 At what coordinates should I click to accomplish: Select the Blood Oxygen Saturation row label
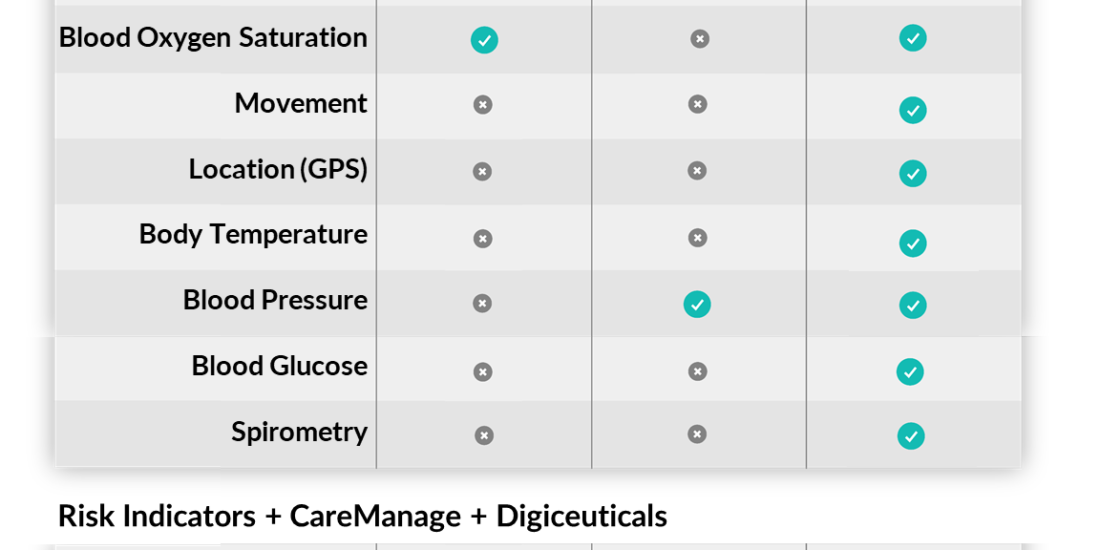[x=213, y=38]
